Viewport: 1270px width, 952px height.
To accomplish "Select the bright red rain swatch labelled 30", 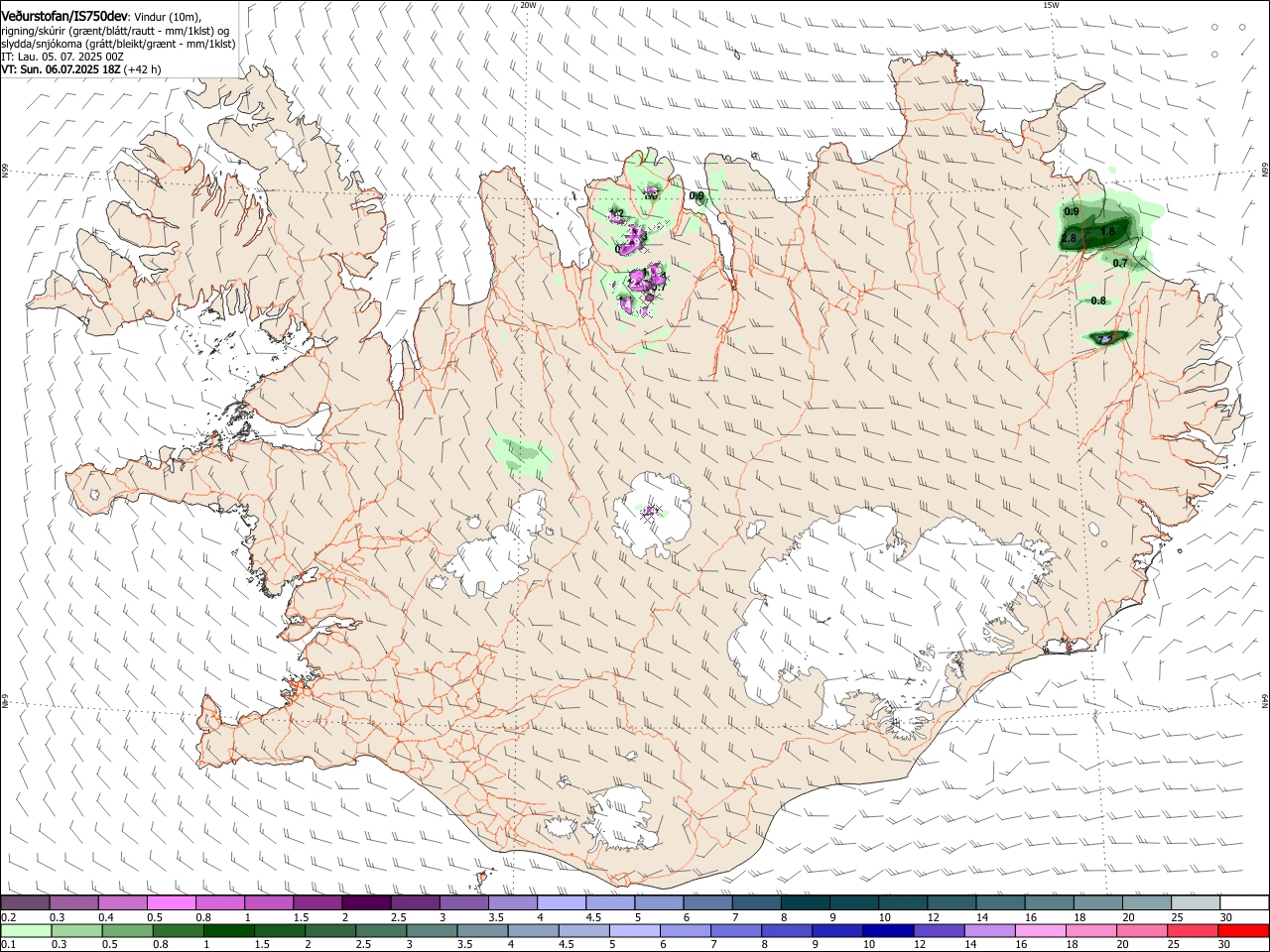I will tap(1244, 930).
